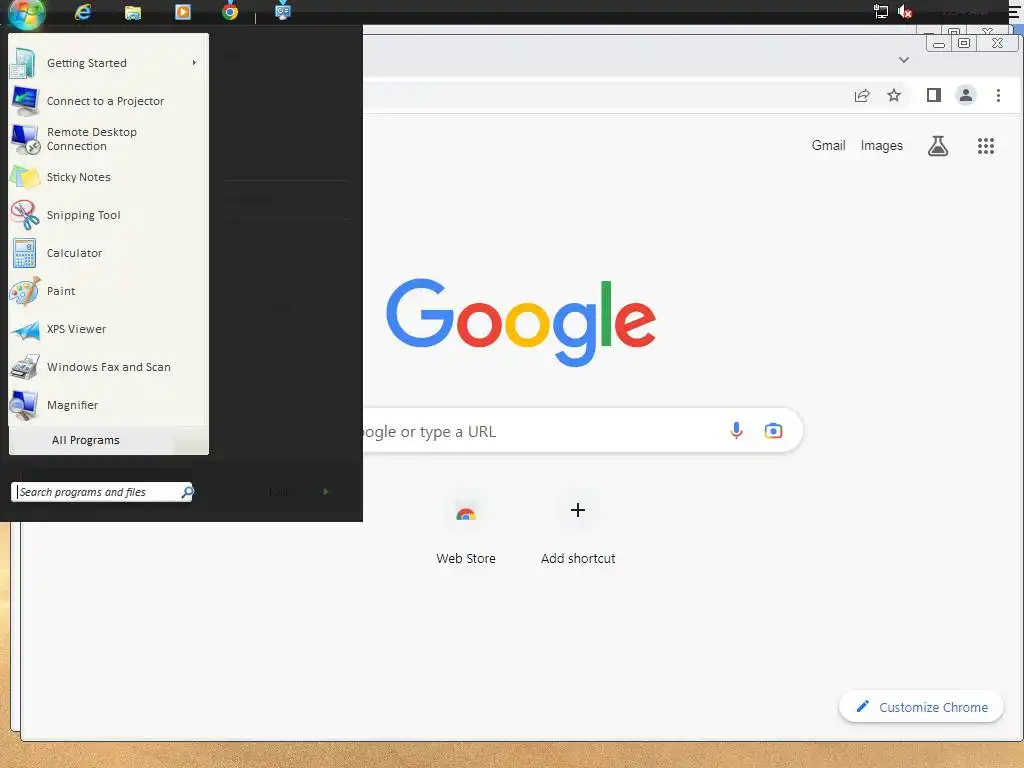Open Chrome three-dot menu

[x=998, y=95]
